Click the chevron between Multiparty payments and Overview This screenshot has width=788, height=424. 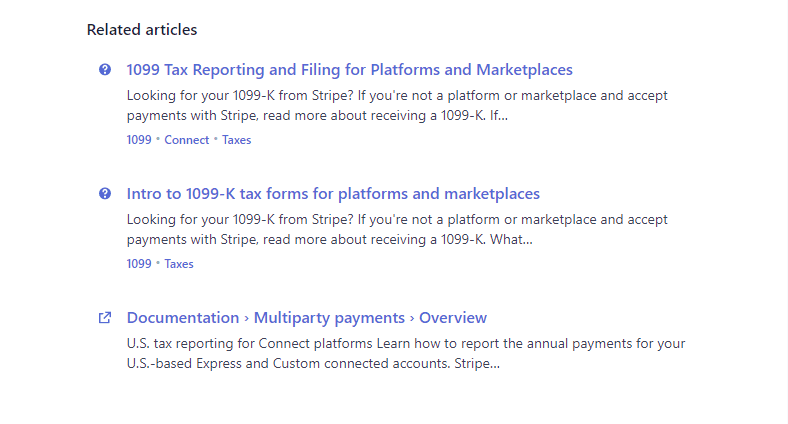[x=412, y=318]
